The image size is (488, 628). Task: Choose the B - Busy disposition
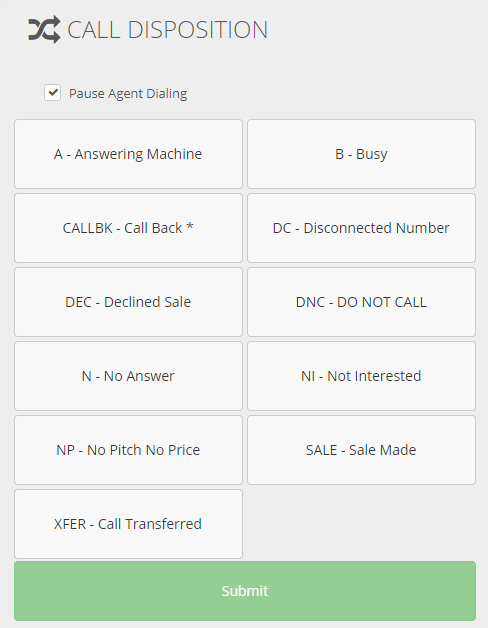pos(361,154)
